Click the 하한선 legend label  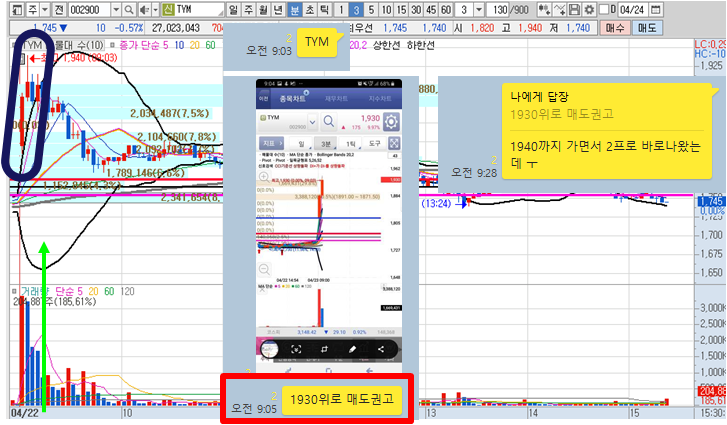tap(421, 45)
